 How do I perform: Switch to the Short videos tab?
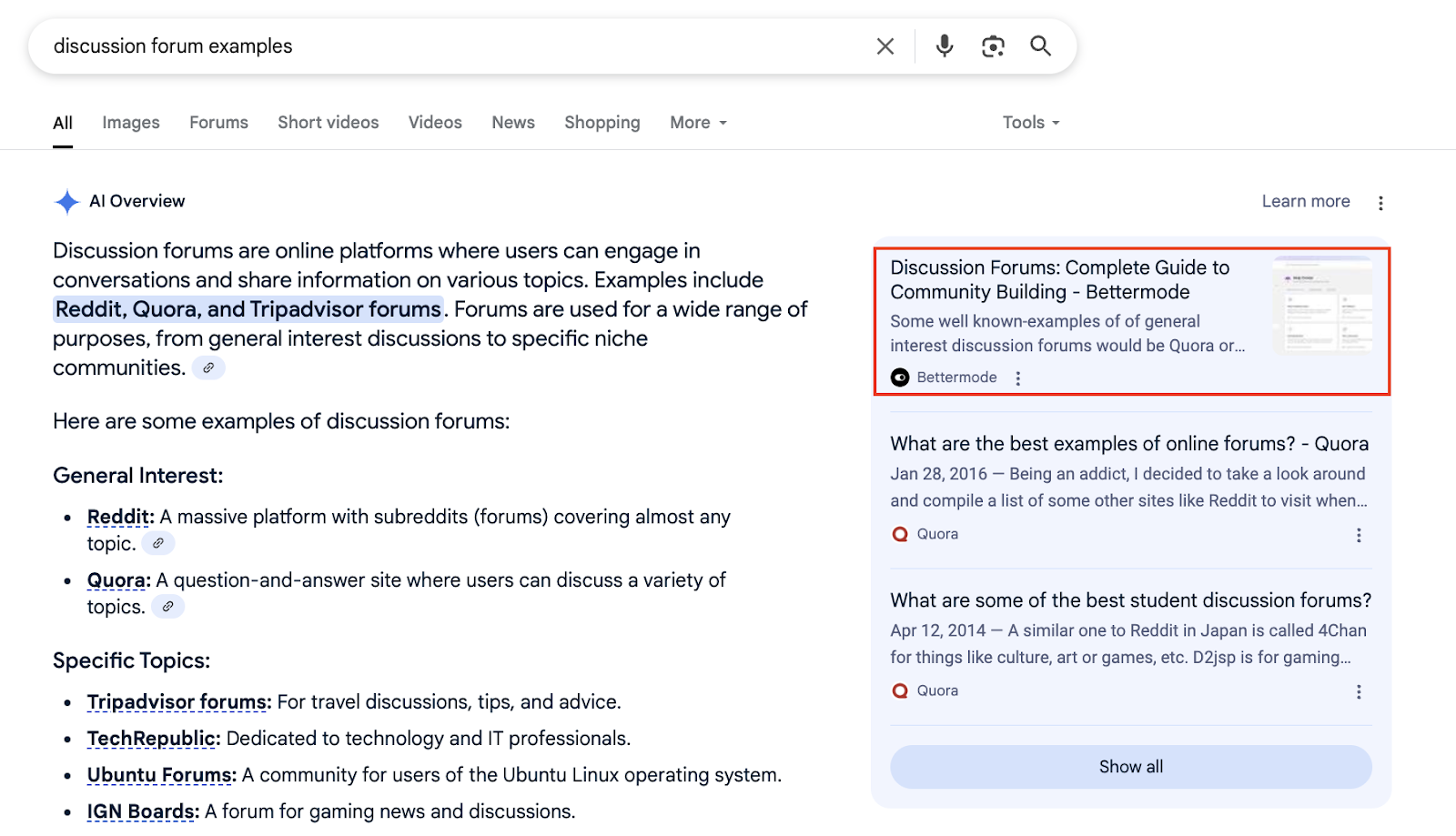(x=329, y=123)
